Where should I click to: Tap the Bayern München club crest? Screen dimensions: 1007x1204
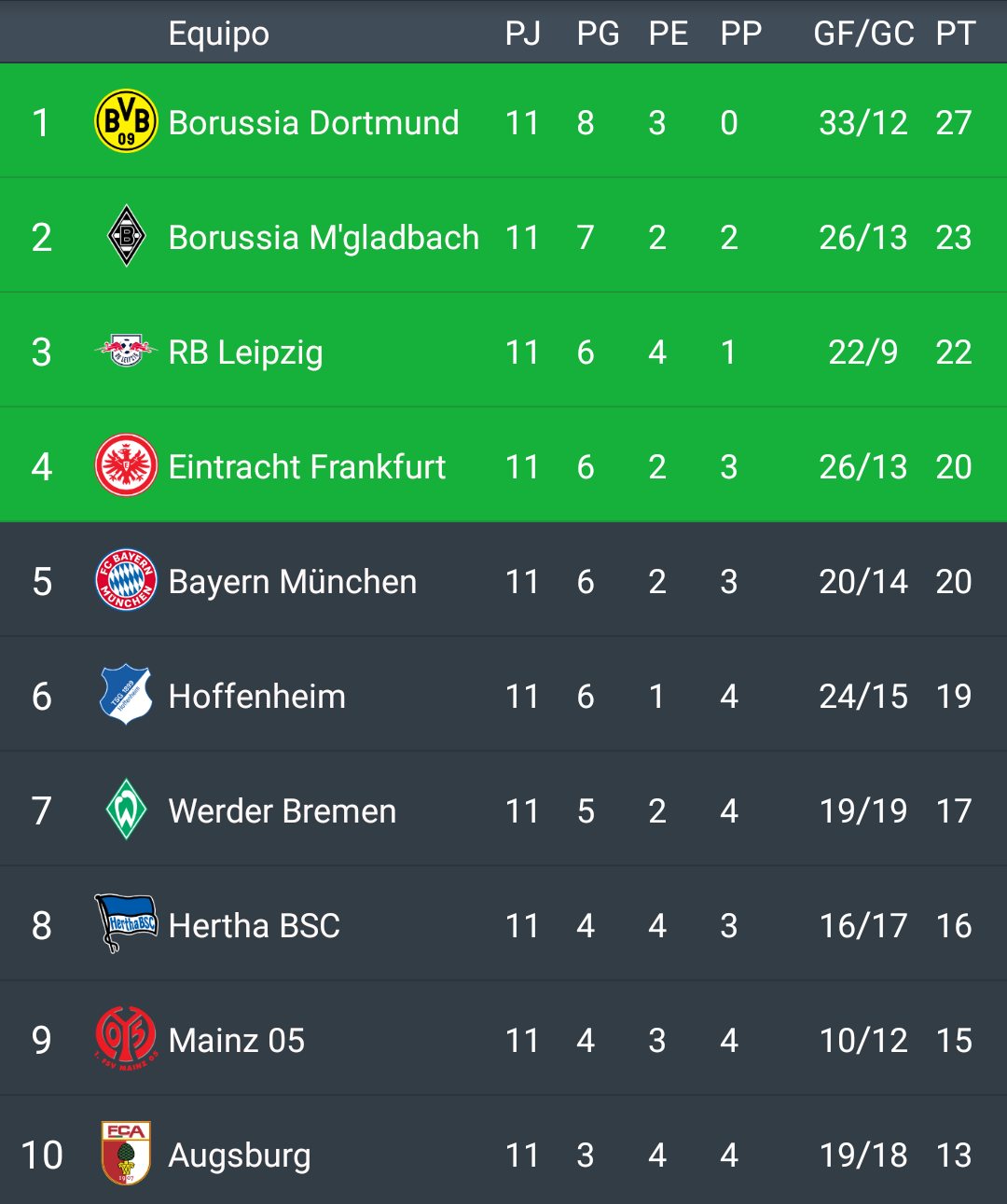coord(126,580)
